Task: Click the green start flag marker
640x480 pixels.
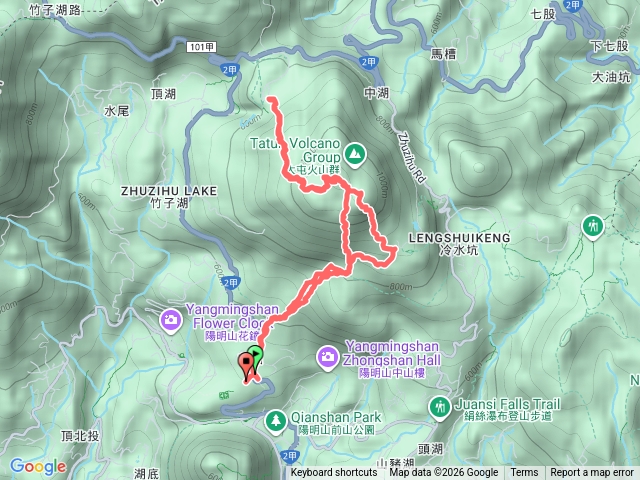Action: point(256,356)
